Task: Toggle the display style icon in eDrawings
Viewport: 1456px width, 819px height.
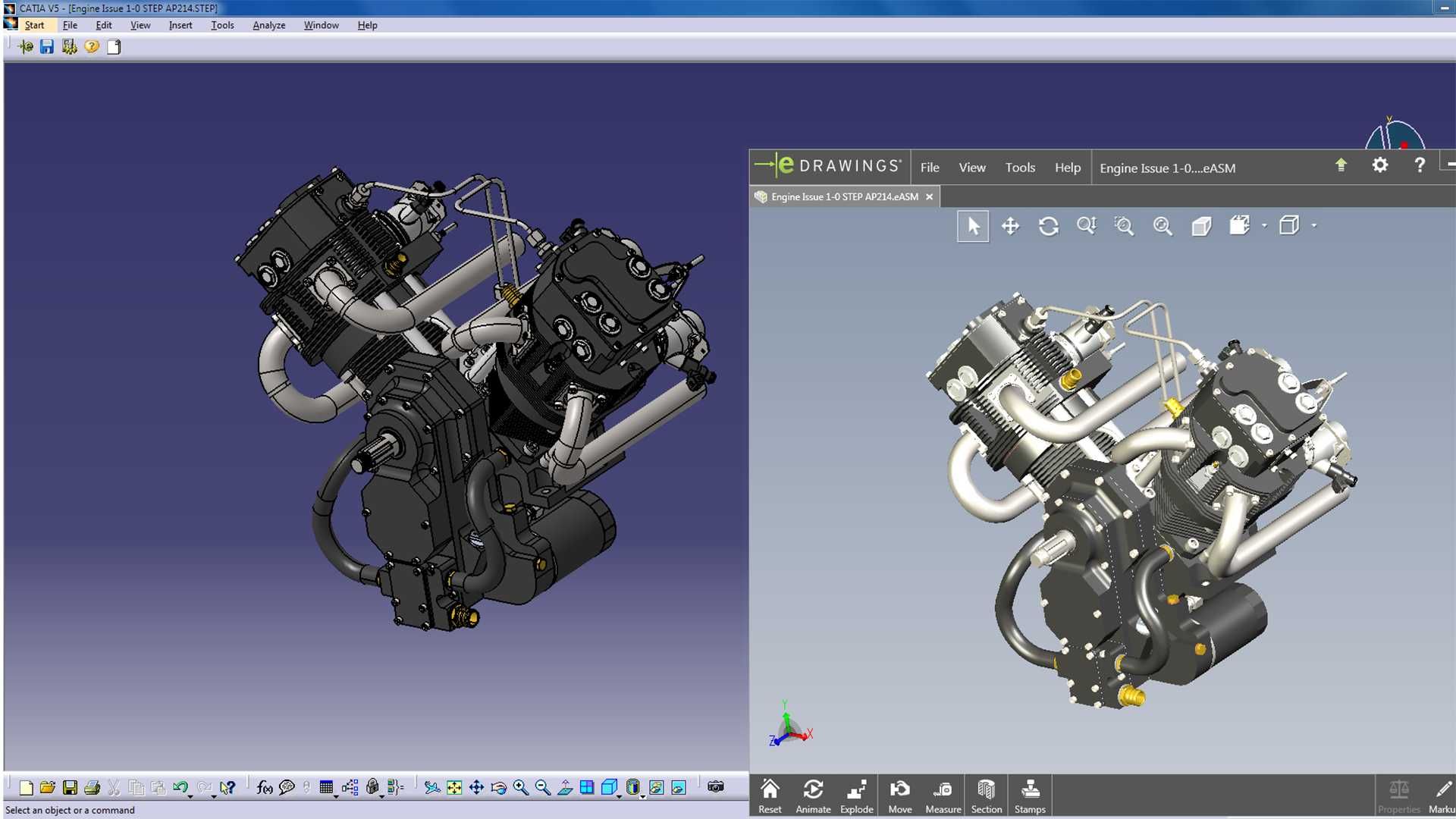Action: tap(1290, 226)
